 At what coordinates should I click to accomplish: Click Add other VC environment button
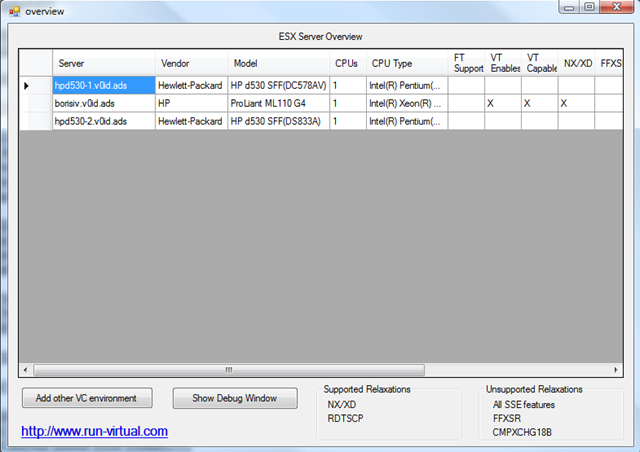click(x=87, y=398)
